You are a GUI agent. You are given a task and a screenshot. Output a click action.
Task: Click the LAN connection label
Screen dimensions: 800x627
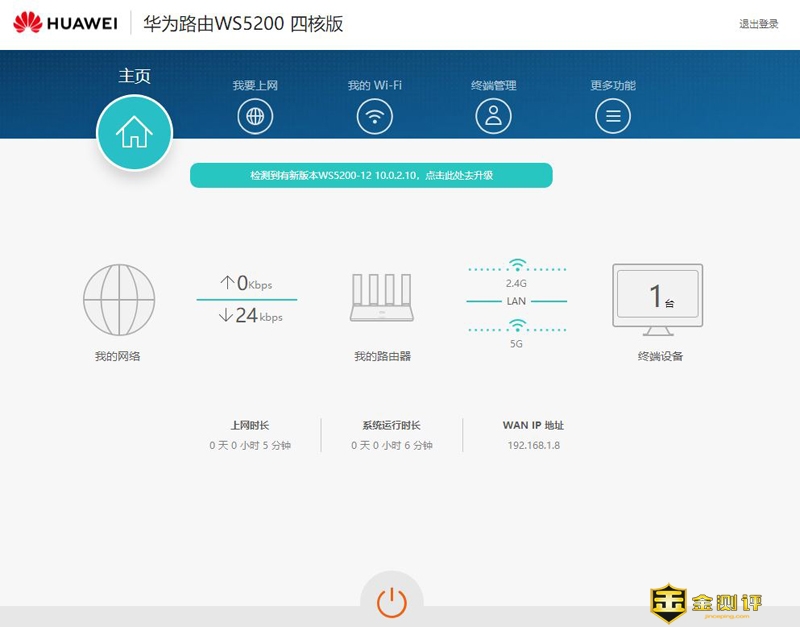click(516, 301)
